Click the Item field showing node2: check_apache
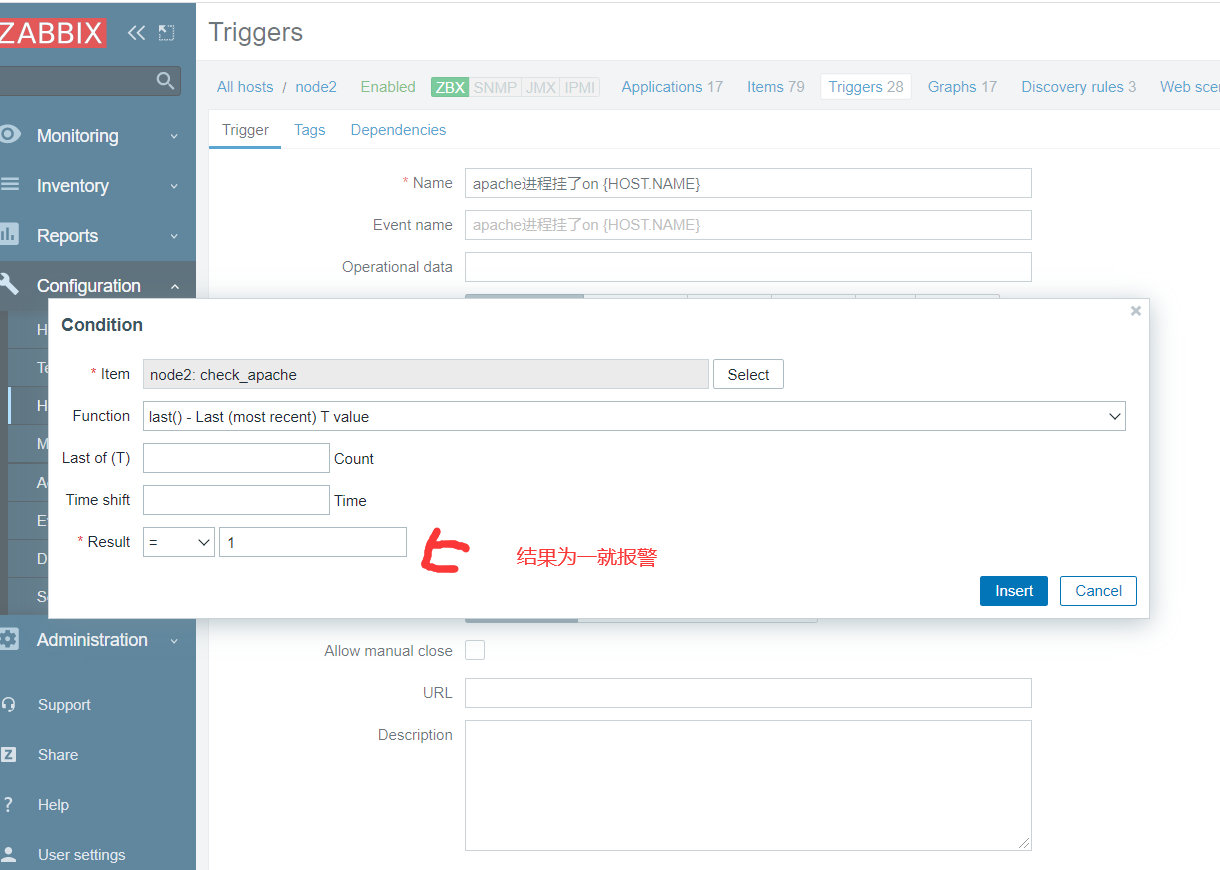This screenshot has width=1220, height=870. pos(426,374)
